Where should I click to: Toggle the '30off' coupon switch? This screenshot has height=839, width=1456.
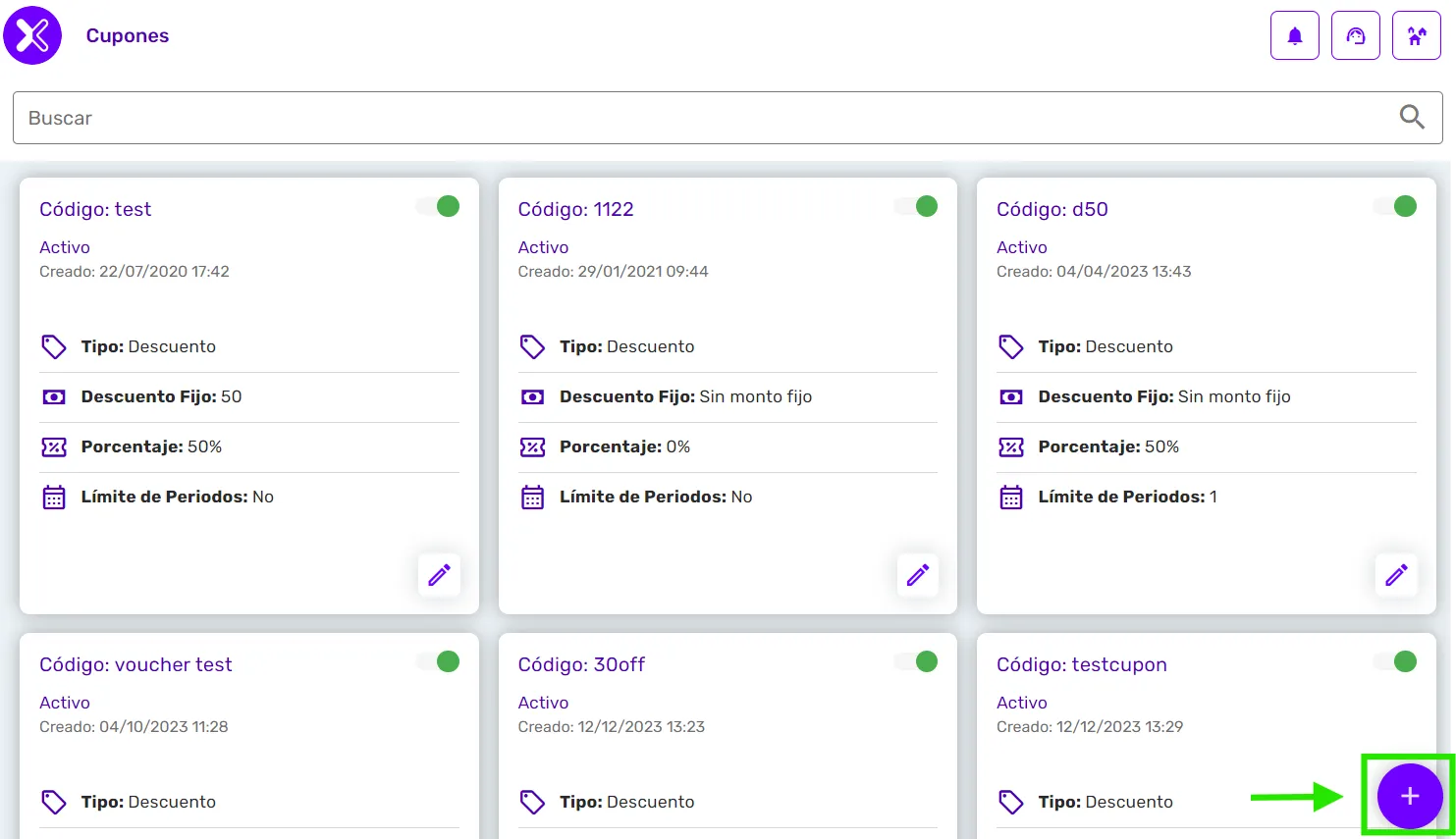coord(916,661)
